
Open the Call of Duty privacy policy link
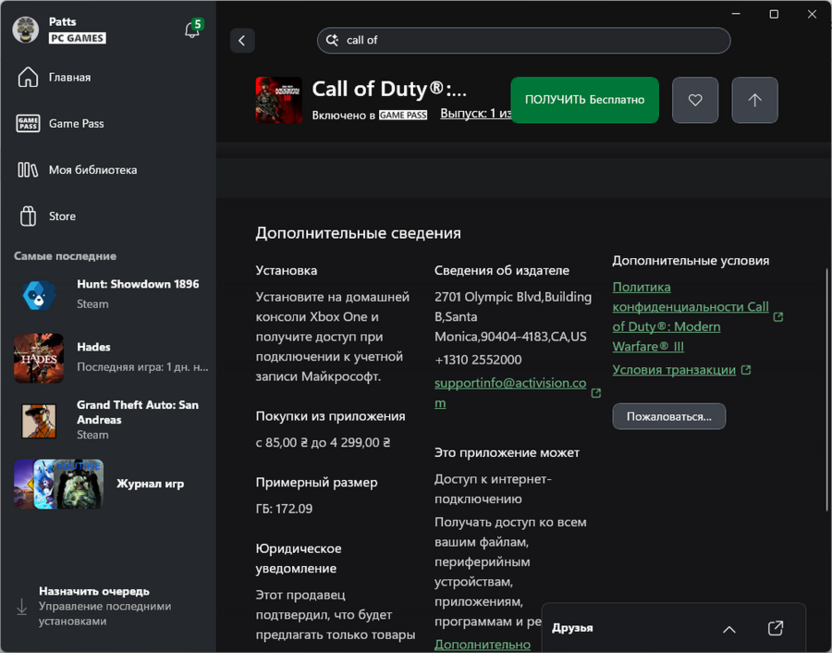(x=690, y=307)
